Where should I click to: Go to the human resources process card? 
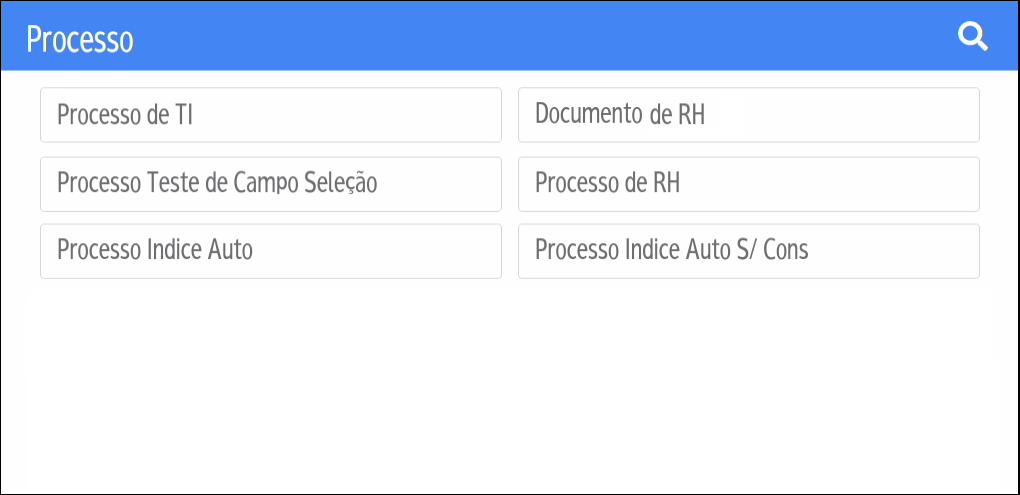pos(749,184)
